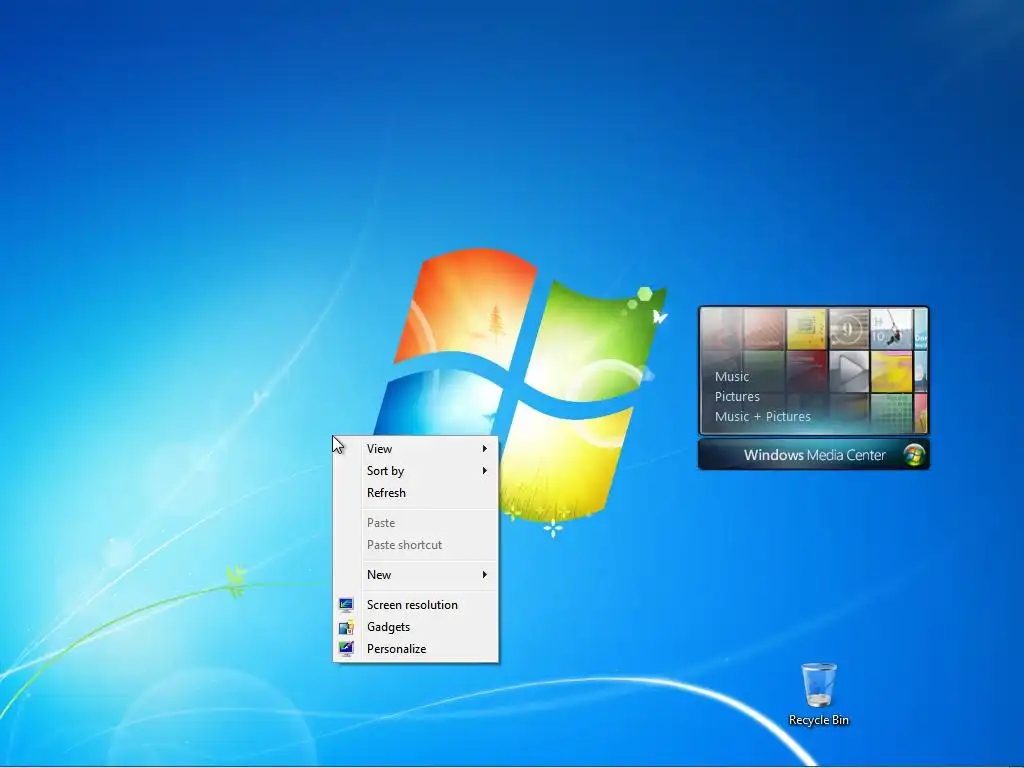The width and height of the screenshot is (1024, 768).
Task: Select Screen resolution in context menu
Action: [x=415, y=605]
